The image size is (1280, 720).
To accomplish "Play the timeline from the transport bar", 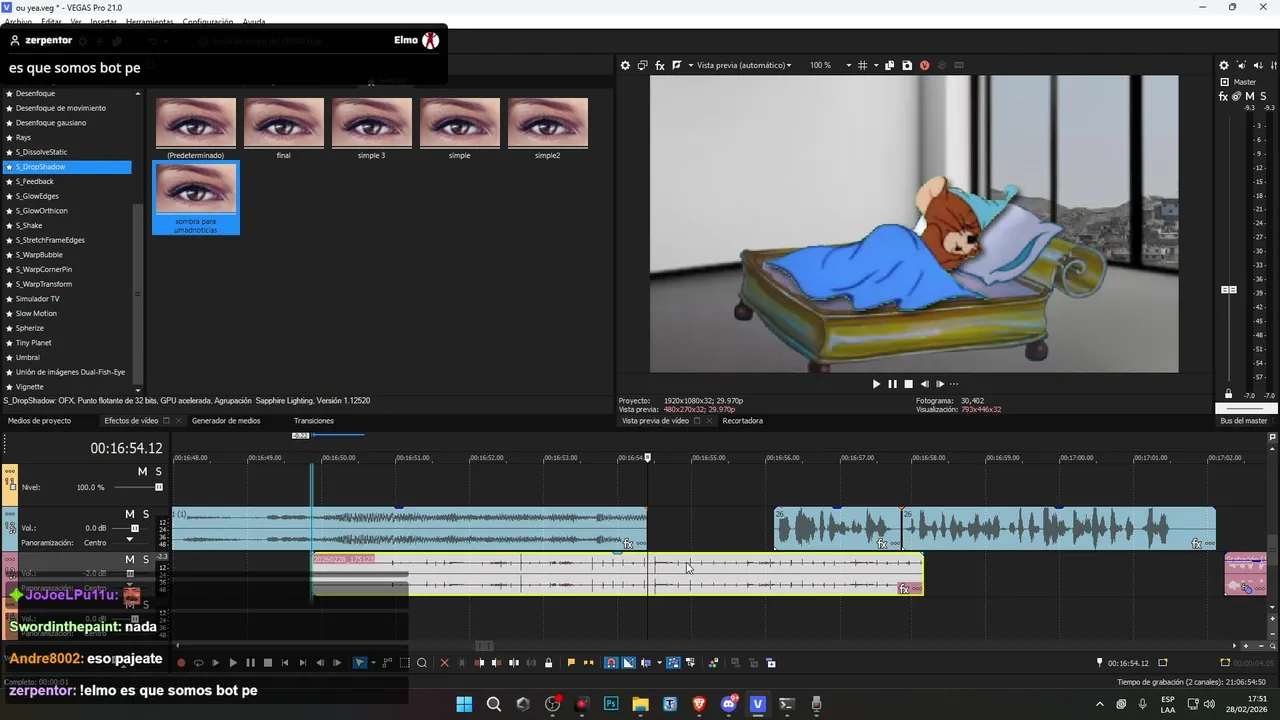I will (233, 663).
